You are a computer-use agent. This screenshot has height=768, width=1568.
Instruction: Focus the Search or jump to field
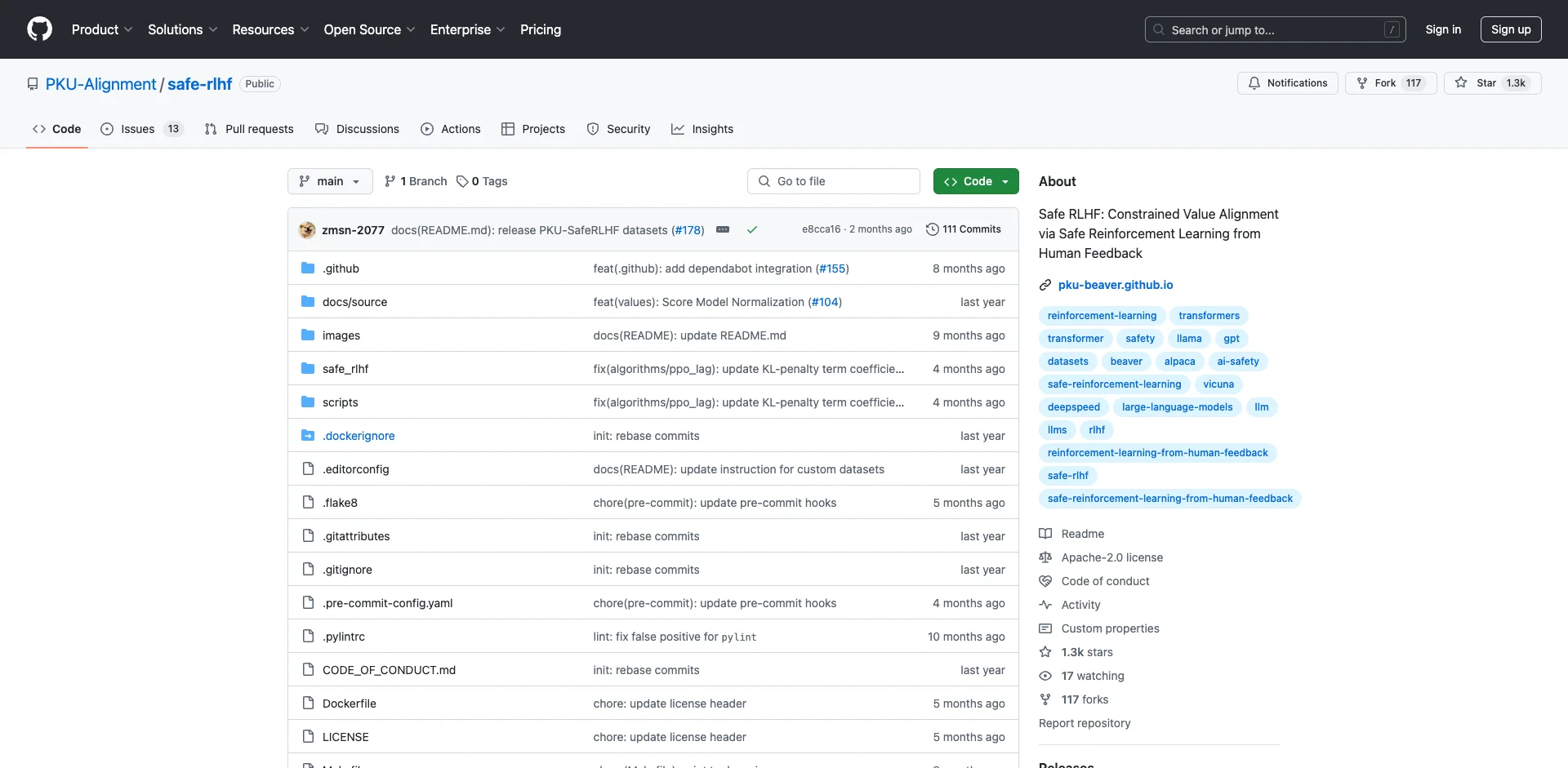[1276, 29]
